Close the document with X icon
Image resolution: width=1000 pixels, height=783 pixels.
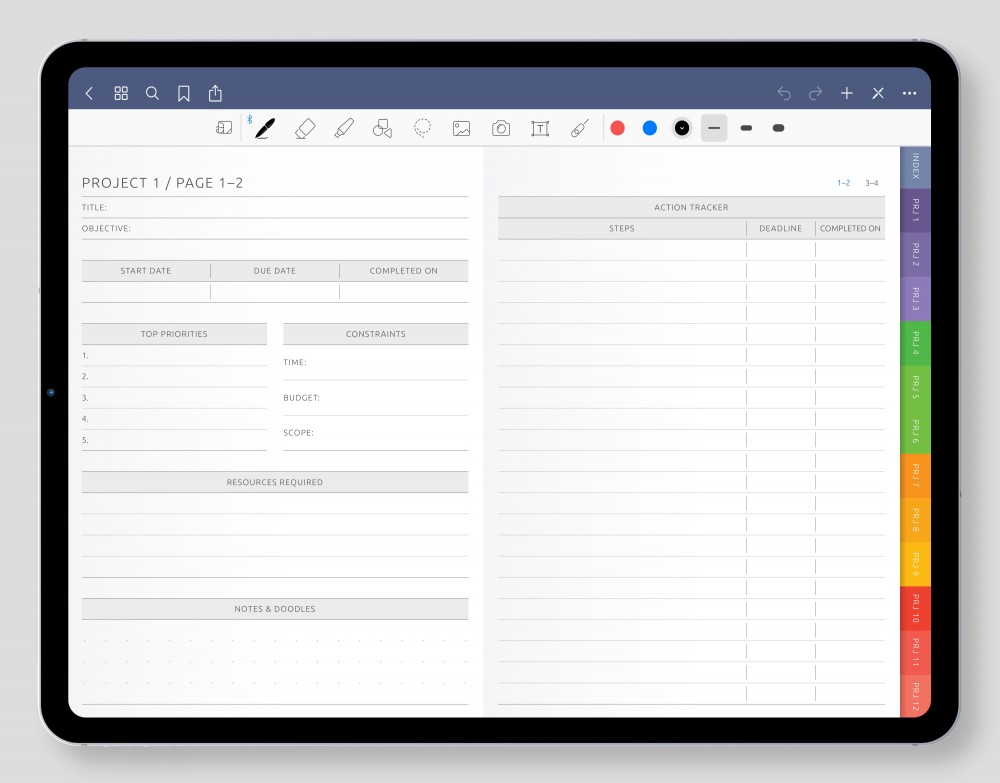point(878,94)
